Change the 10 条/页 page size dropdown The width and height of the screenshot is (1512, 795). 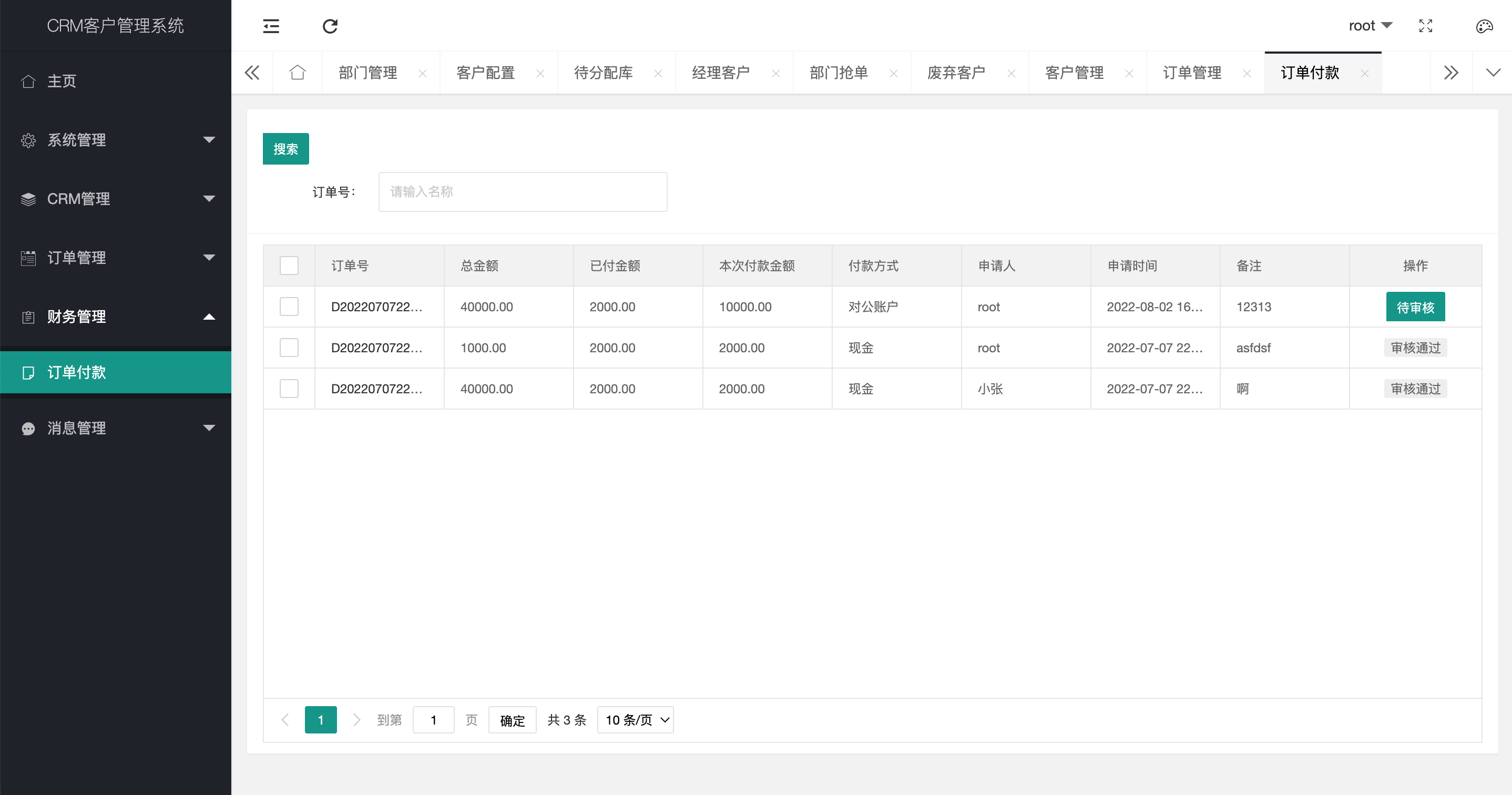point(635,720)
